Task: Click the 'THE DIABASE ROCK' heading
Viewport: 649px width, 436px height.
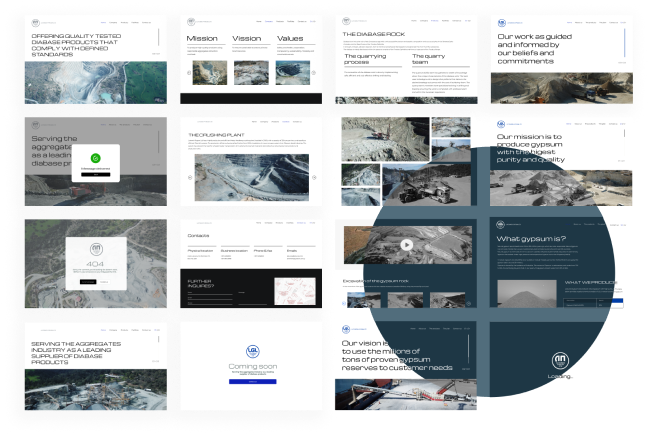Action: [x=374, y=34]
